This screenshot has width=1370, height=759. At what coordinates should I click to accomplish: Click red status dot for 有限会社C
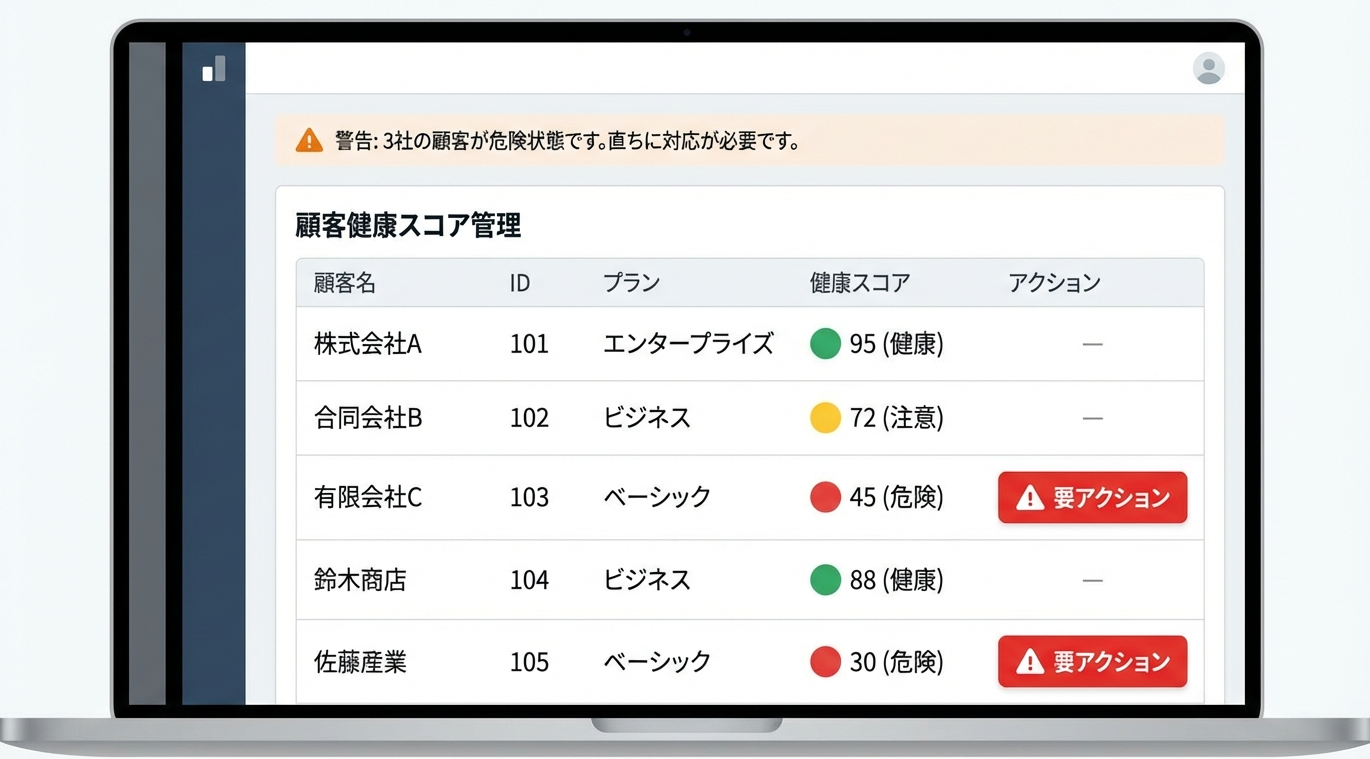(825, 497)
